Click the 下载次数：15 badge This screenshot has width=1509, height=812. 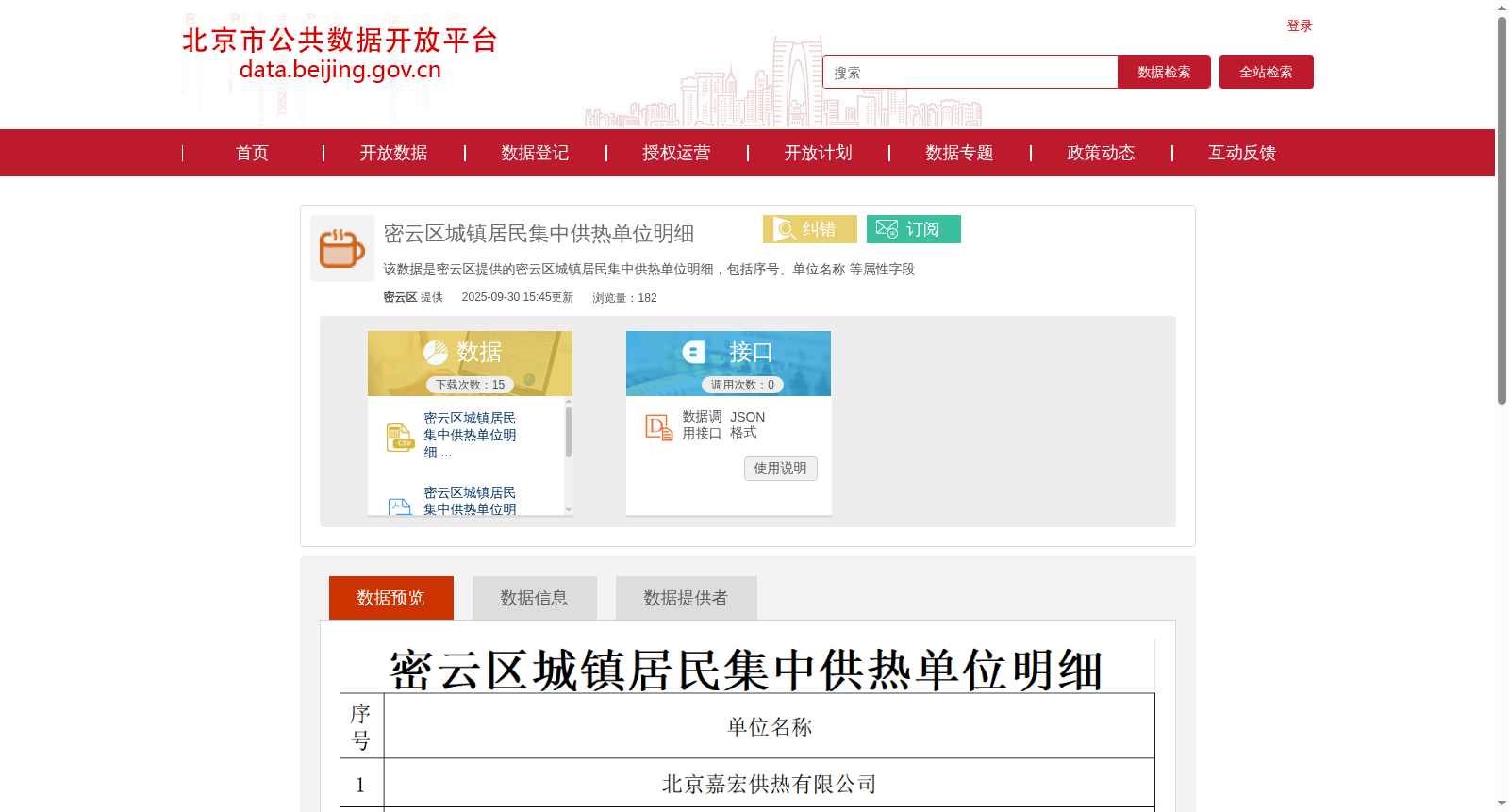(470, 385)
